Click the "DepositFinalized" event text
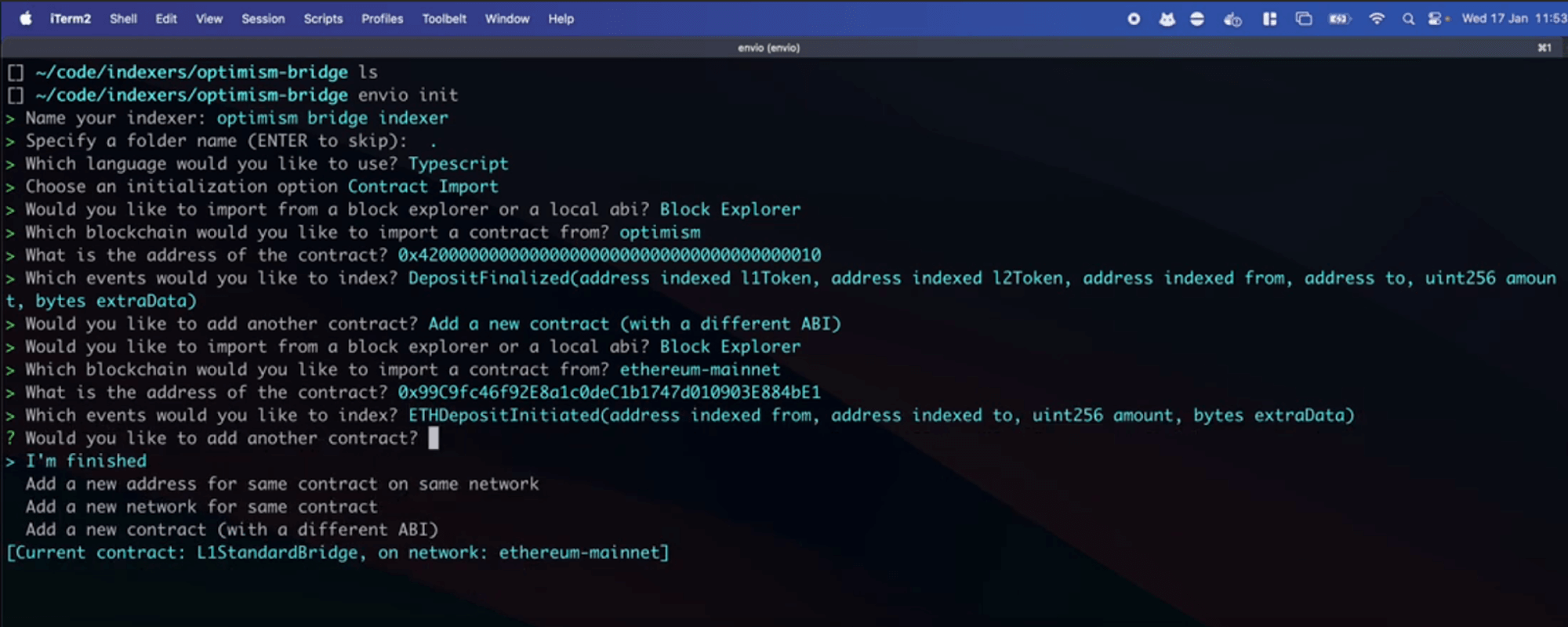This screenshot has height=627, width=1568. 488,278
